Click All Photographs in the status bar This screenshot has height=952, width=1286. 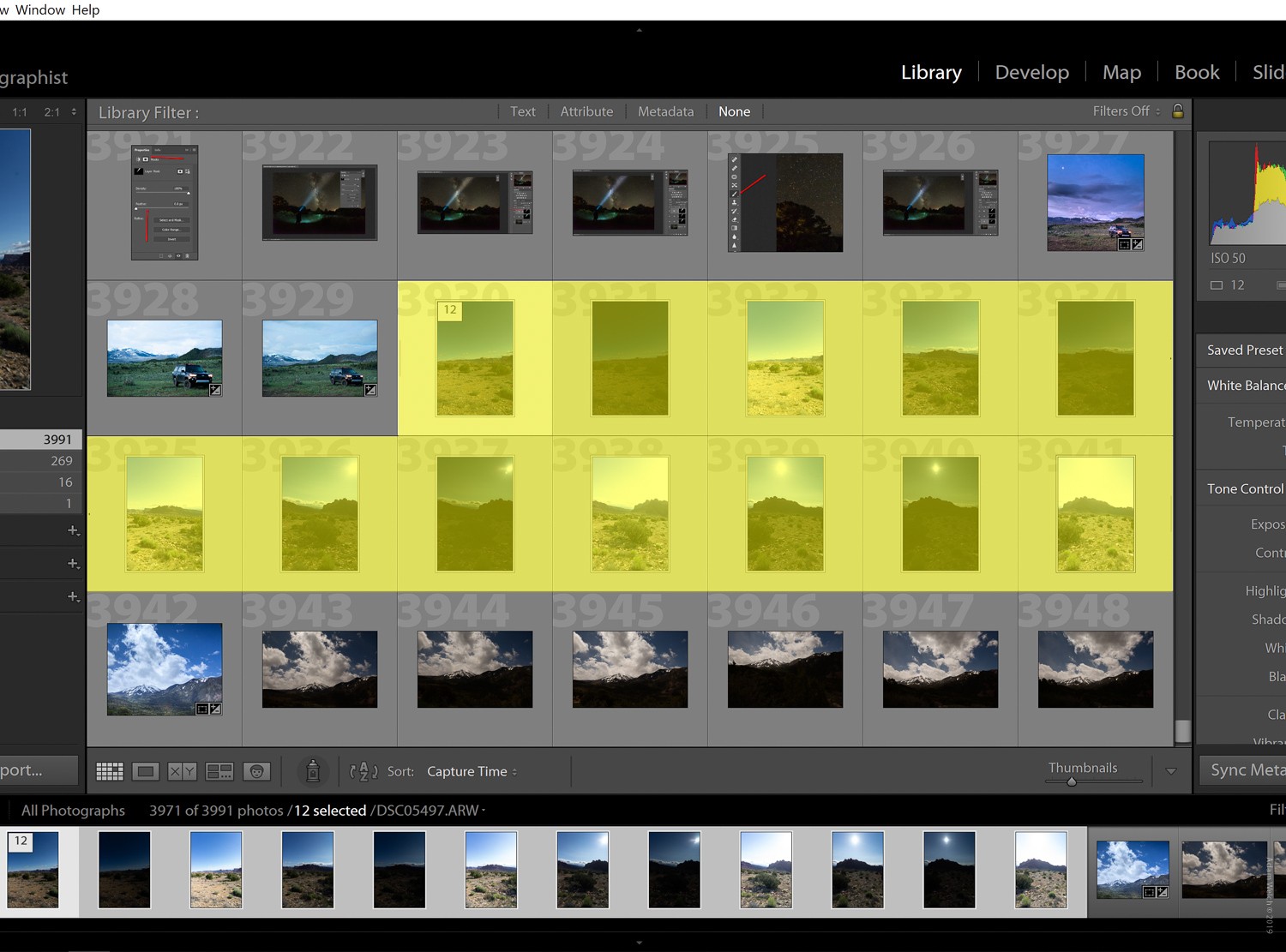73,810
